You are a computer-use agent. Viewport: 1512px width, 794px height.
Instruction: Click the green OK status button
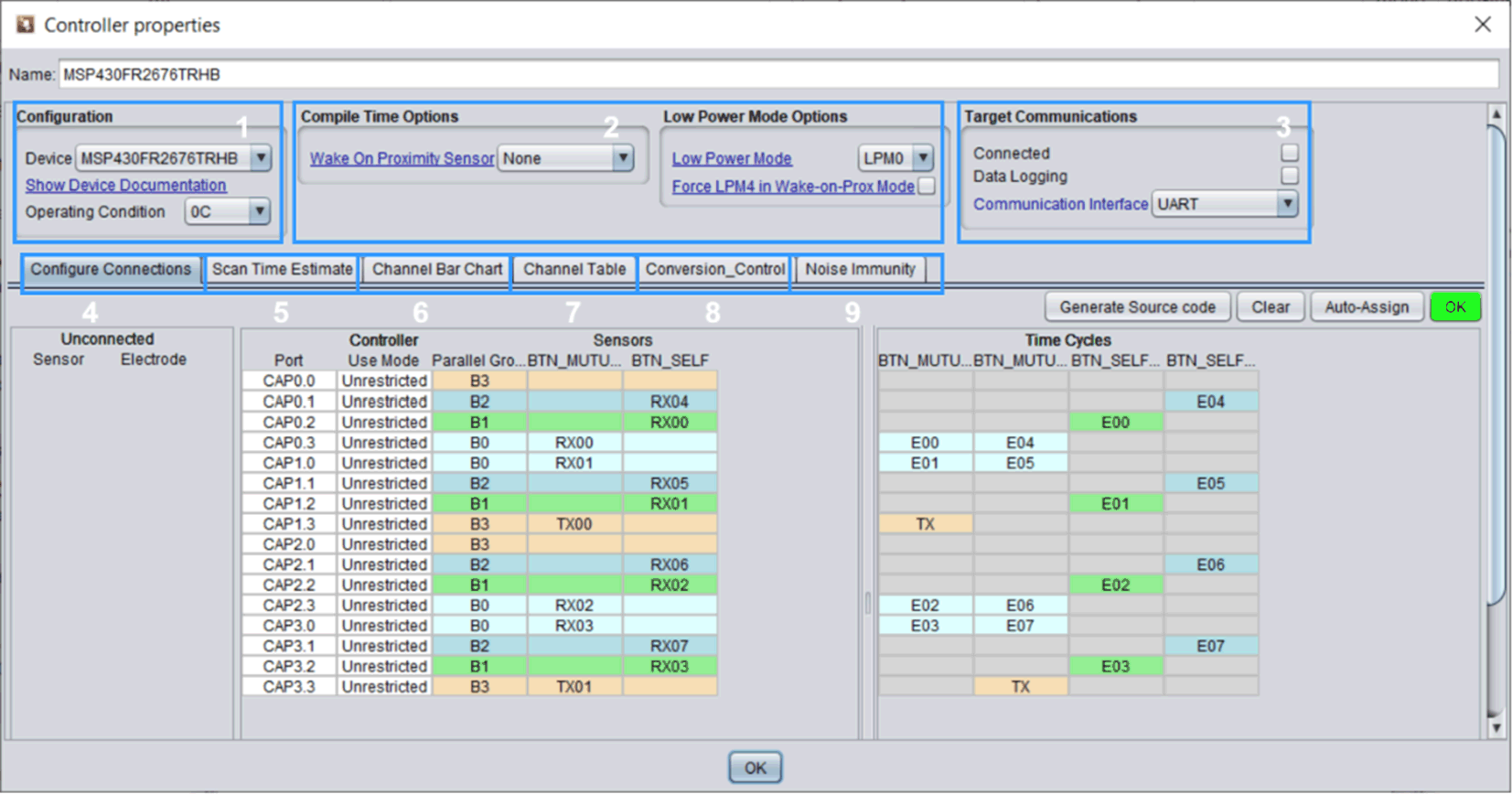click(1454, 307)
